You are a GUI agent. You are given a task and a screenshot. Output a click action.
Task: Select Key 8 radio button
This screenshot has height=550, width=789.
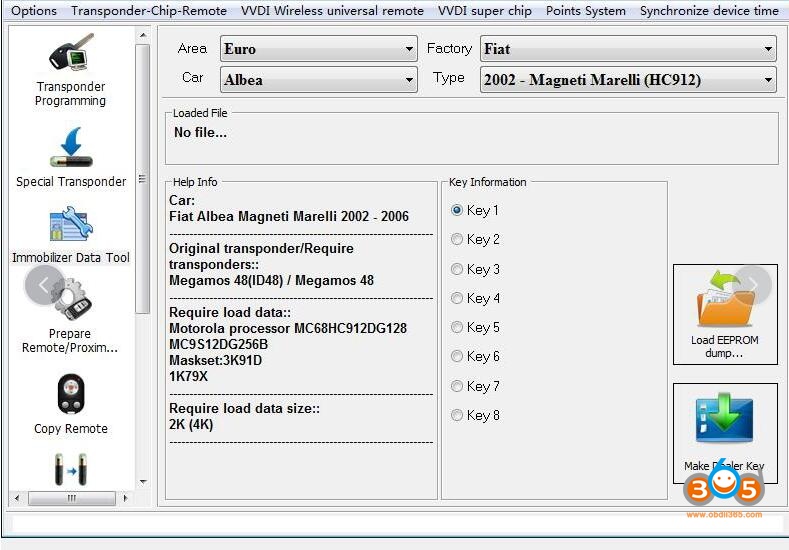(x=456, y=415)
